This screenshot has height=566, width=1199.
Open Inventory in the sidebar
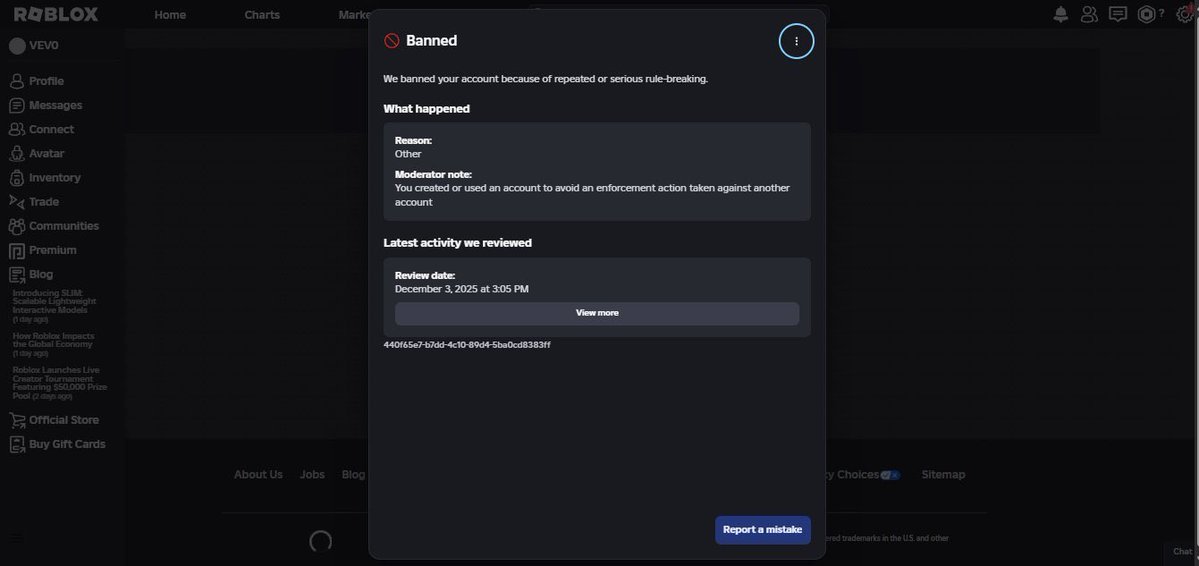coord(44,177)
